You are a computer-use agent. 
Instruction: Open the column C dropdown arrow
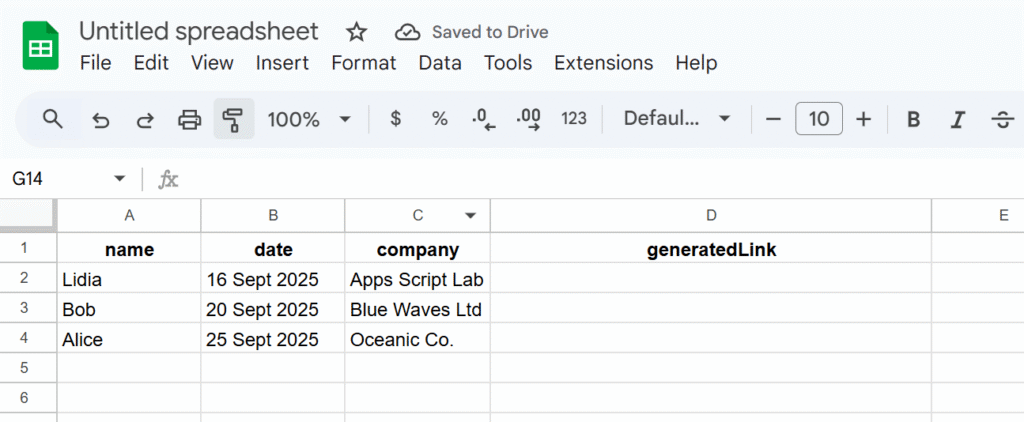tap(470, 216)
